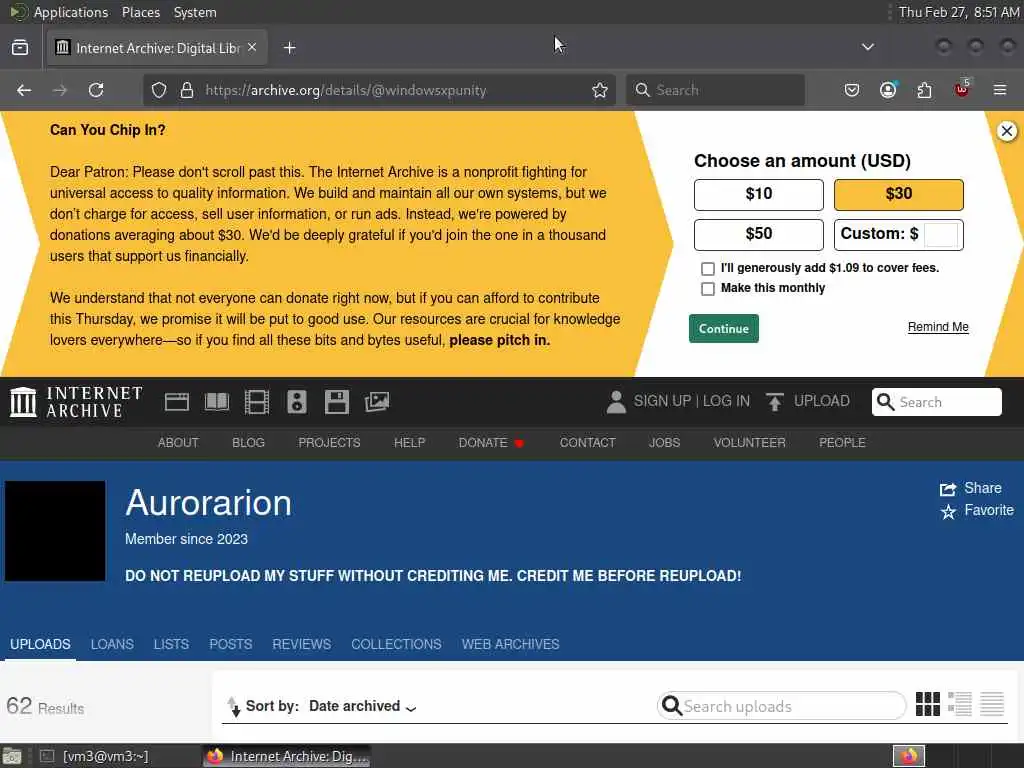Open the Video film icon
The width and height of the screenshot is (1024, 768).
click(257, 402)
